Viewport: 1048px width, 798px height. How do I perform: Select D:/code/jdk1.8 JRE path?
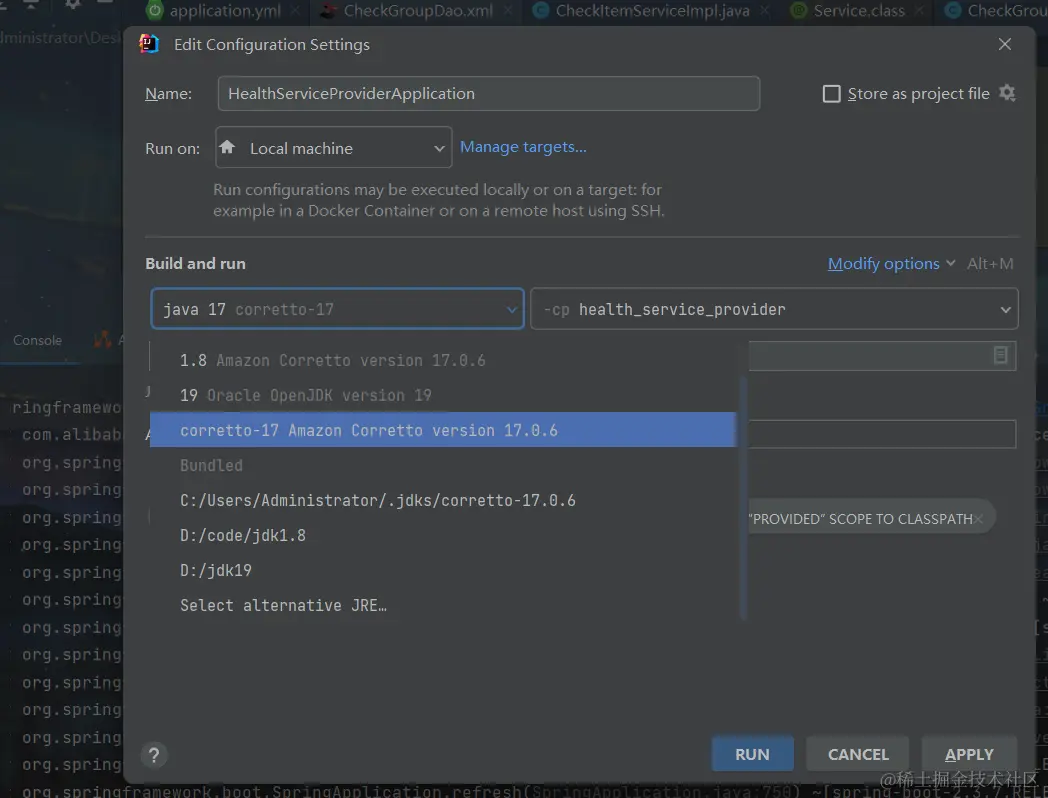[442, 535]
